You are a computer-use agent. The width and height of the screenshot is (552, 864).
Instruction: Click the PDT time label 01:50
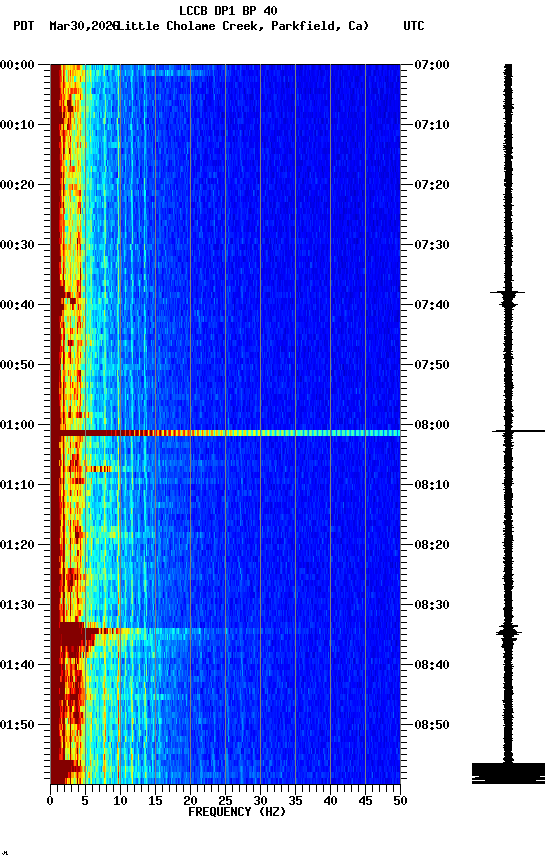[x=17, y=725]
